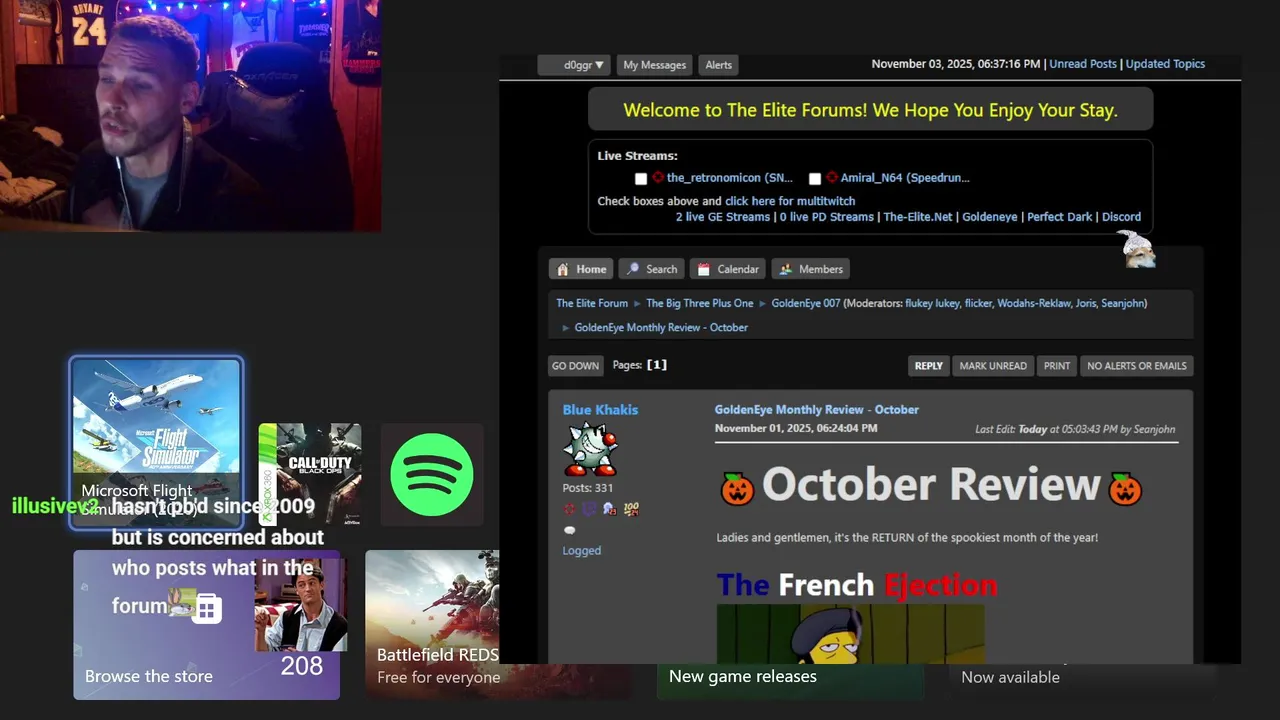Image resolution: width=1280 pixels, height=720 pixels.
Task: Click the calendar icon on Calendar tab
Action: [x=704, y=269]
